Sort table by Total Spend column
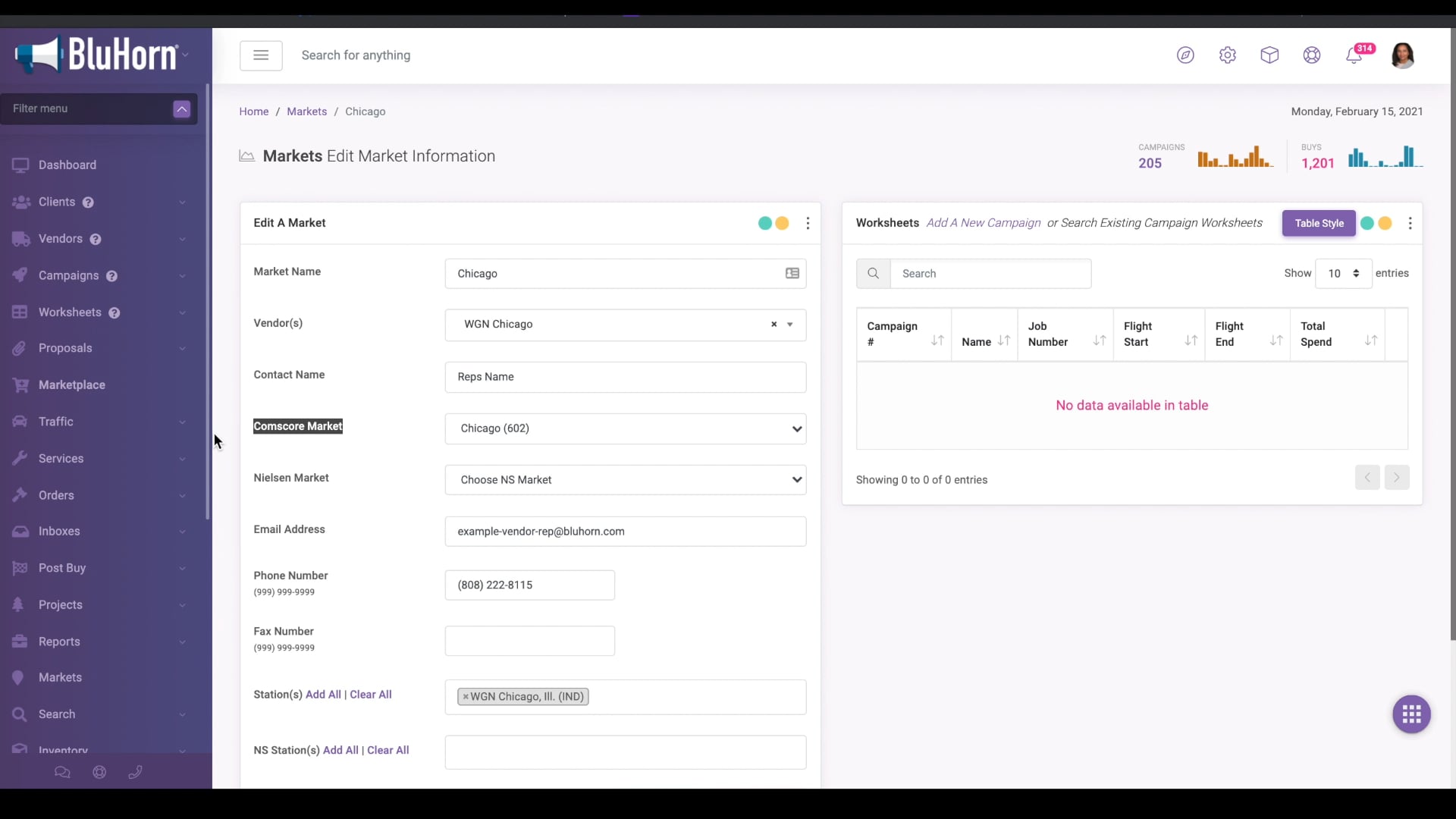Viewport: 1456px width, 819px height. (1337, 334)
